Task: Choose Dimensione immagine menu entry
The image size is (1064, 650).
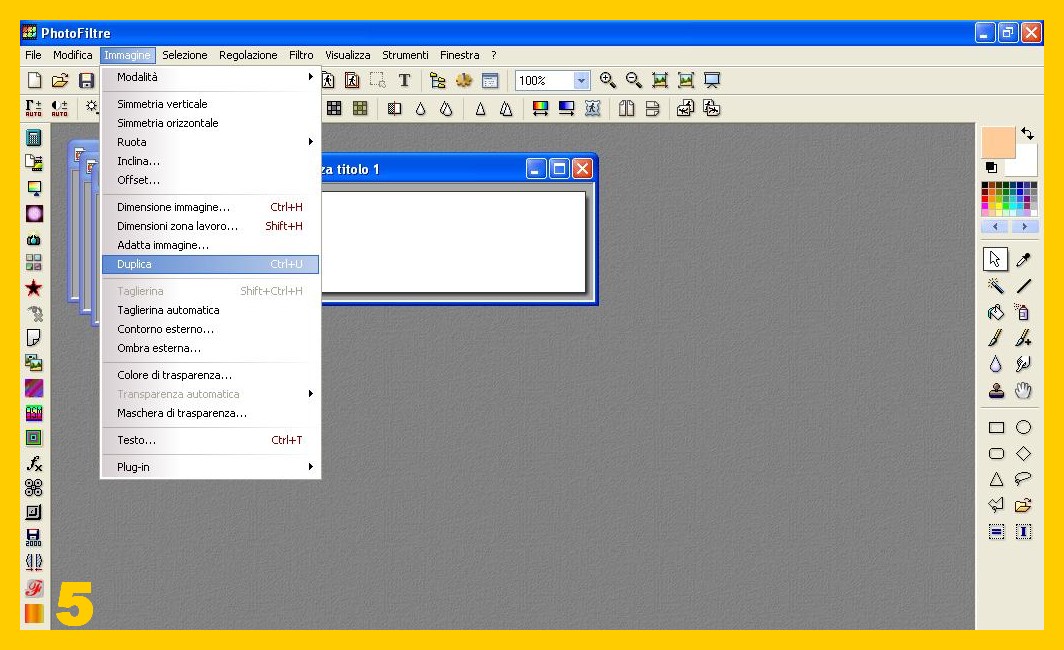Action: pyautogui.click(x=173, y=207)
